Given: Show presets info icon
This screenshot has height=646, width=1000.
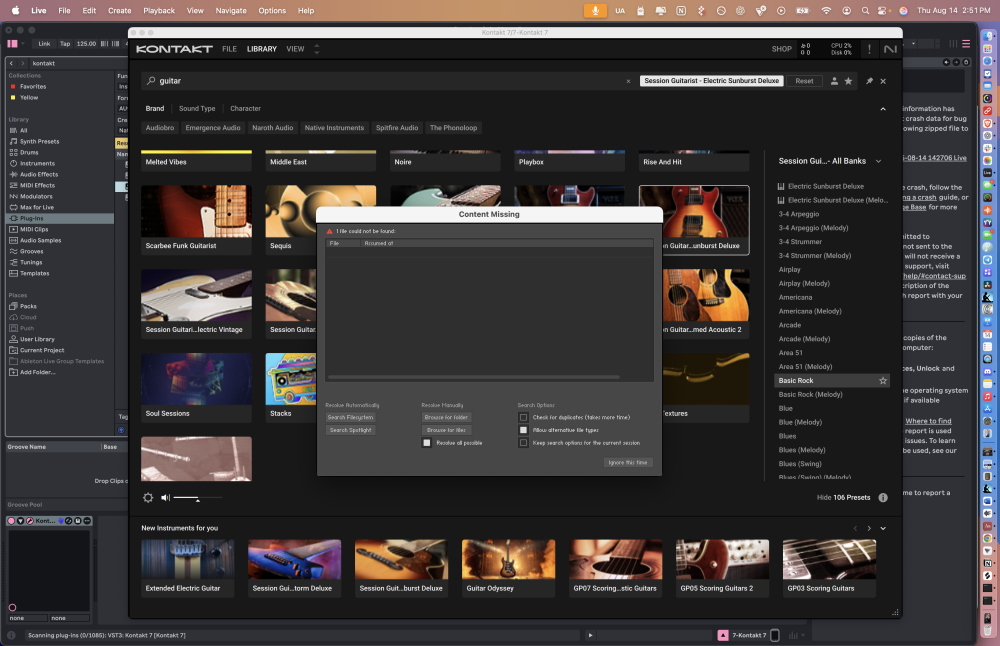Looking at the screenshot, I should coord(883,497).
